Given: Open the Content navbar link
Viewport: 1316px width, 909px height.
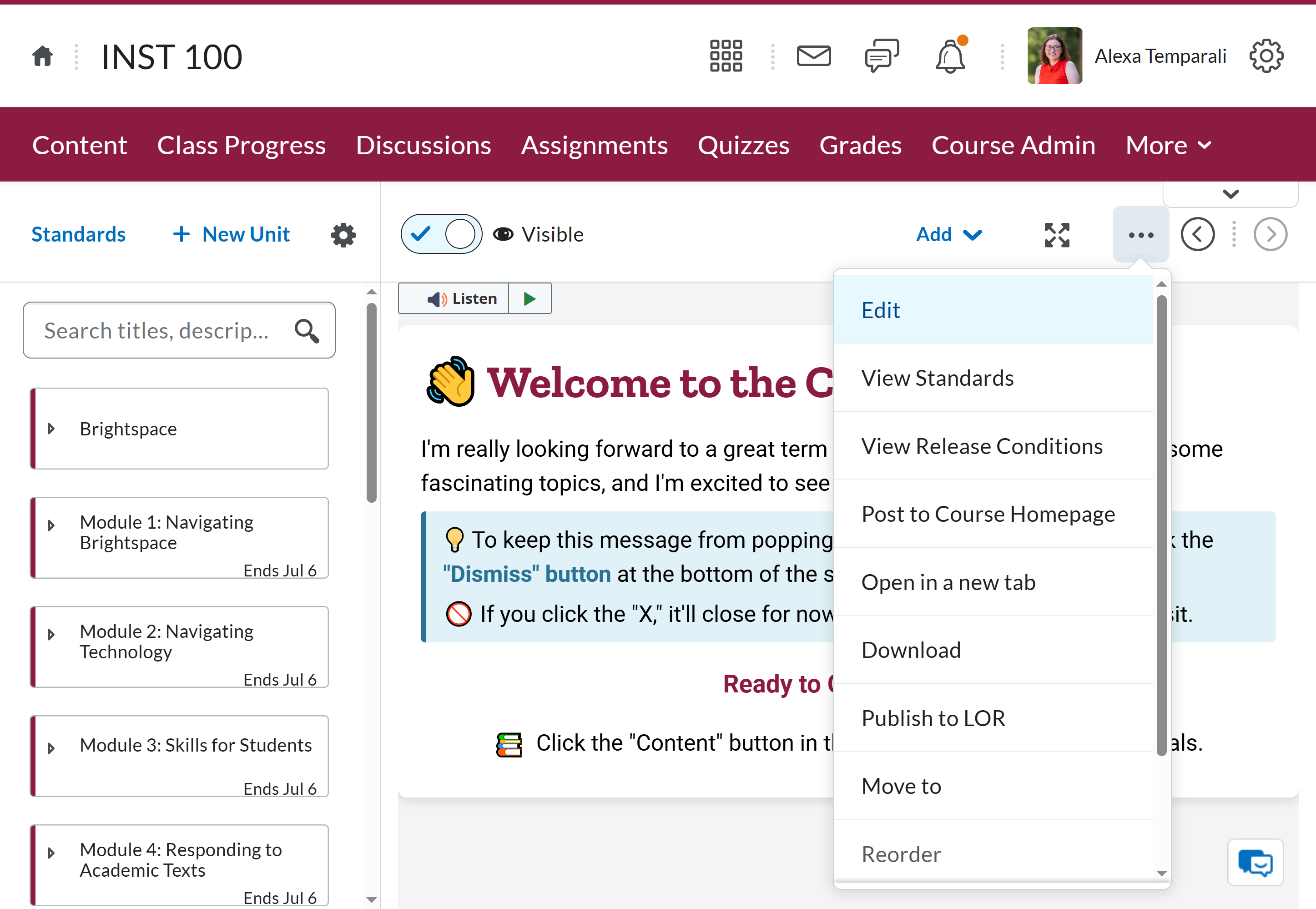Looking at the screenshot, I should point(79,145).
